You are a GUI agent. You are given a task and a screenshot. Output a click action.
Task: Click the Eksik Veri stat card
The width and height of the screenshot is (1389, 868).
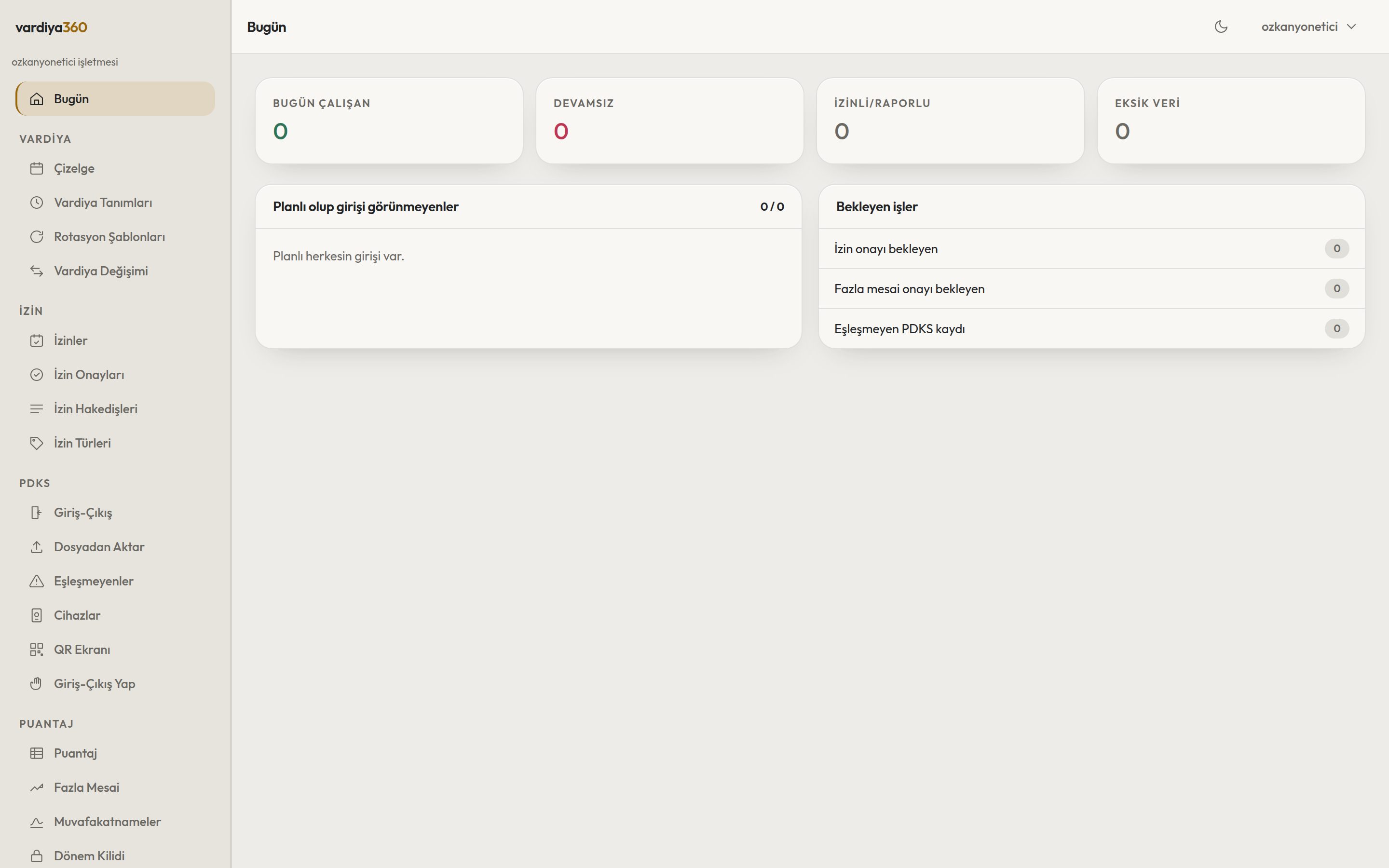pyautogui.click(x=1231, y=121)
